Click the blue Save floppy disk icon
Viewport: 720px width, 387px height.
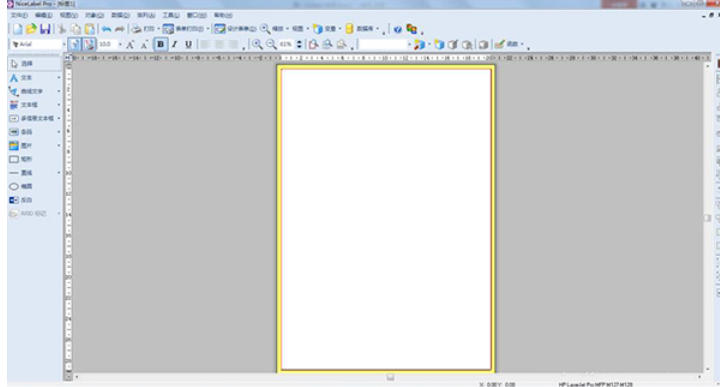click(x=45, y=29)
